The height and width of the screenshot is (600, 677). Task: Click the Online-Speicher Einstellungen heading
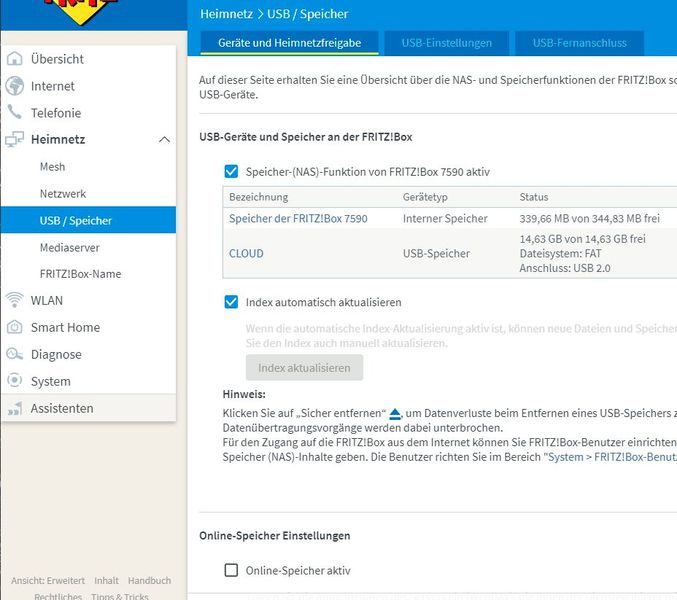tap(275, 536)
